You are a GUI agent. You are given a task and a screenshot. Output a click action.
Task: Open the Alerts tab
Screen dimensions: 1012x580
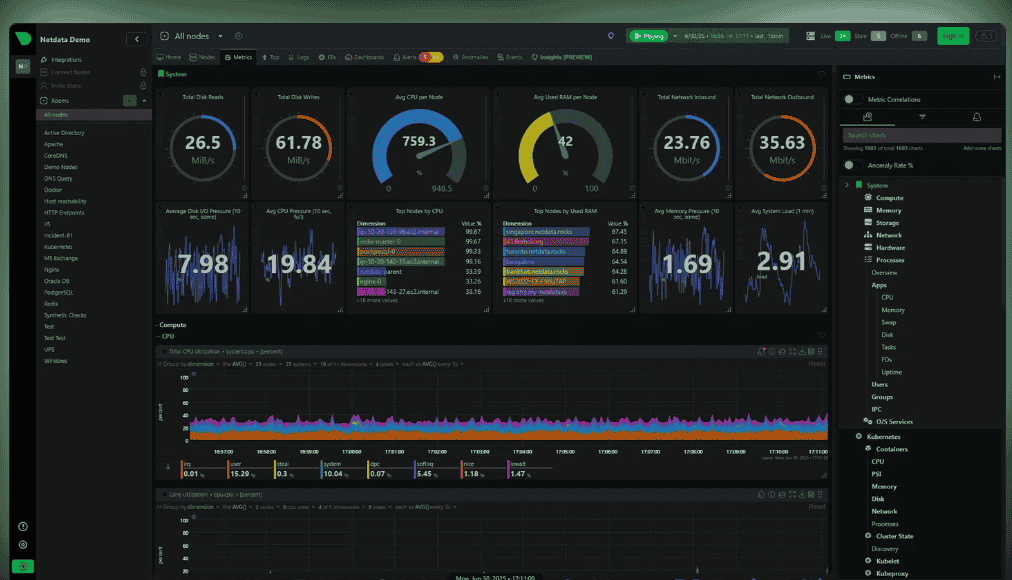tap(418, 57)
